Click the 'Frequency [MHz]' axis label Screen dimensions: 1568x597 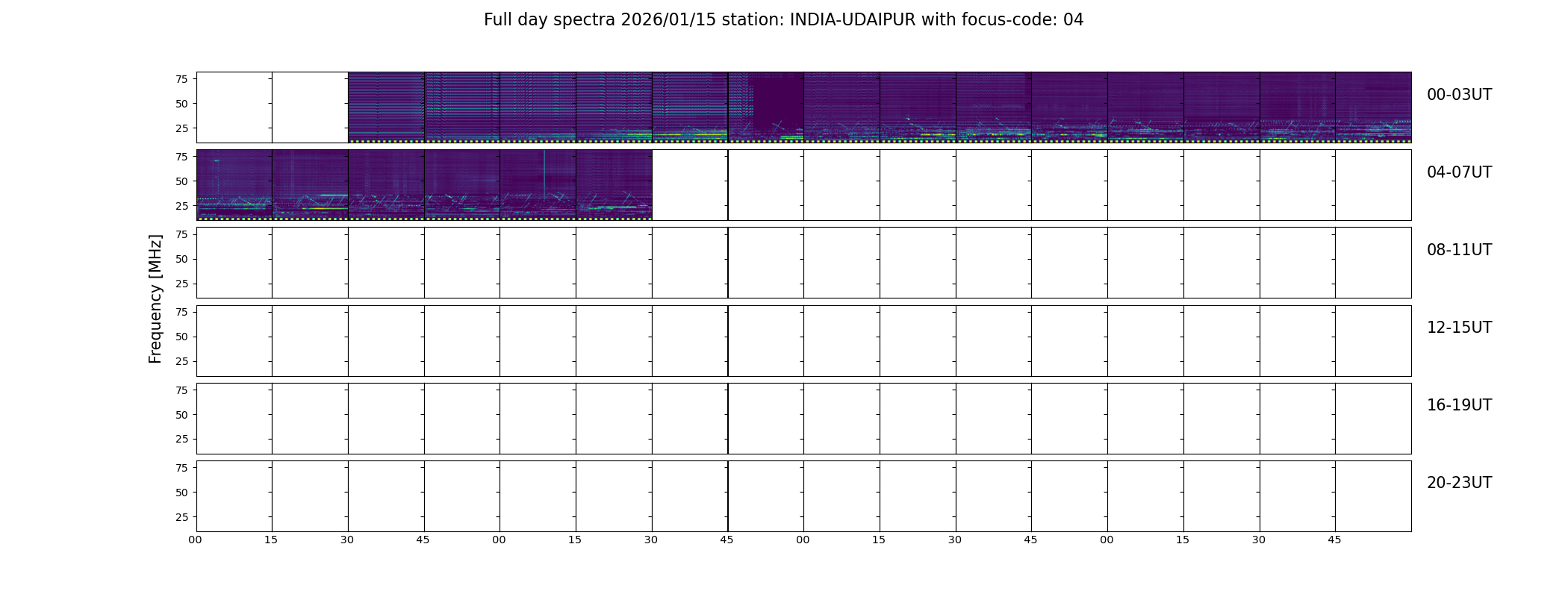pos(155,299)
